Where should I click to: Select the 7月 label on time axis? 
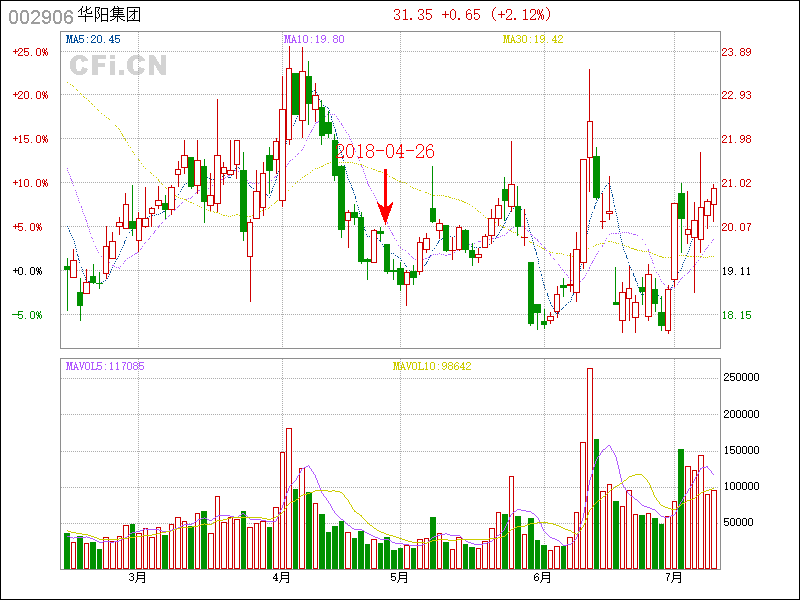point(673,578)
